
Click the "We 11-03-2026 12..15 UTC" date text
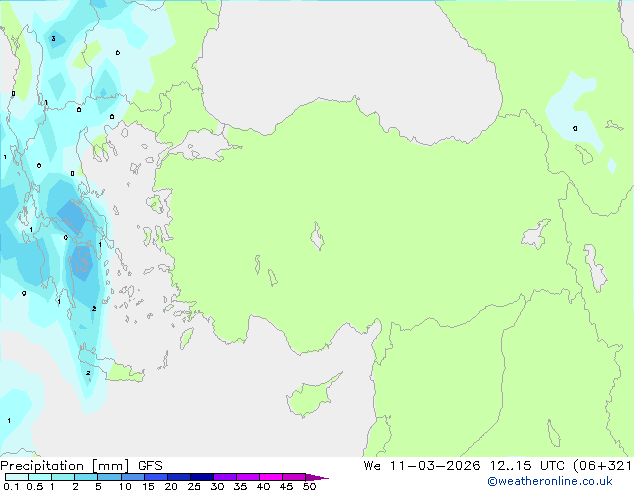(464, 466)
